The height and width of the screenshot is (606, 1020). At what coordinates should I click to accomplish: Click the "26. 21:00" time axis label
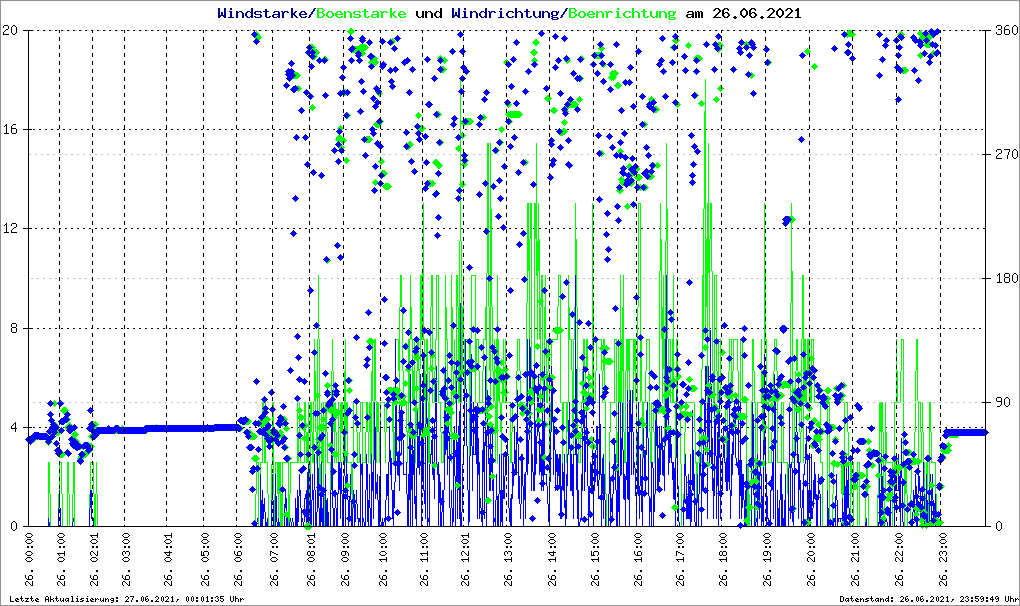[854, 559]
